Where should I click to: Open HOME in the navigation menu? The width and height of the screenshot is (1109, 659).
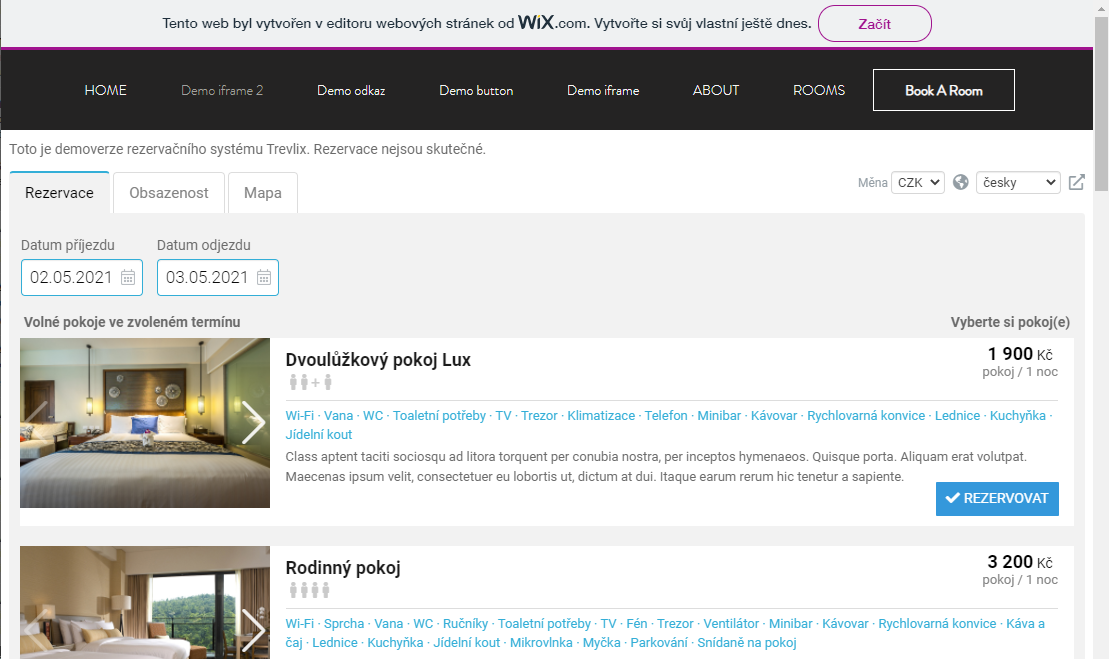(x=105, y=91)
